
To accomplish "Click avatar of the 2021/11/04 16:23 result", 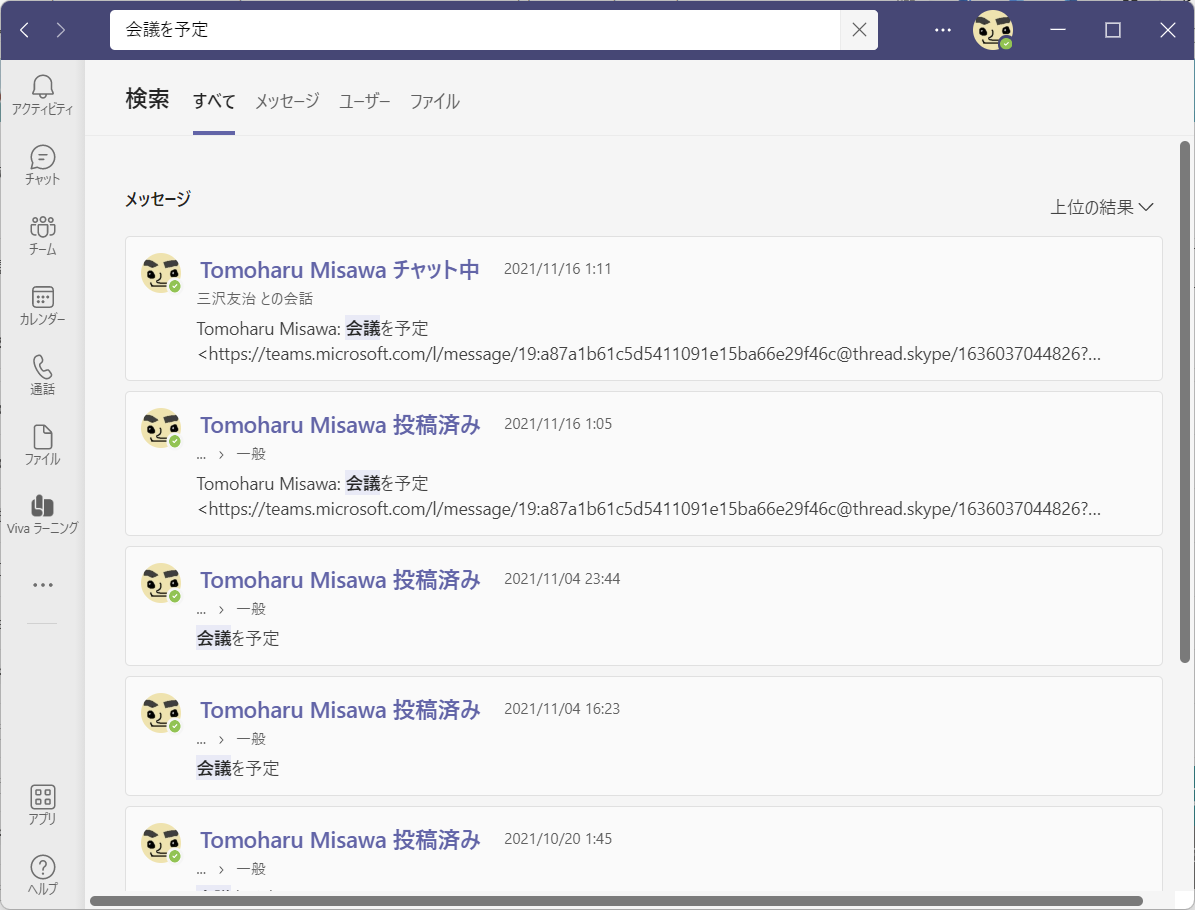I will [162, 713].
